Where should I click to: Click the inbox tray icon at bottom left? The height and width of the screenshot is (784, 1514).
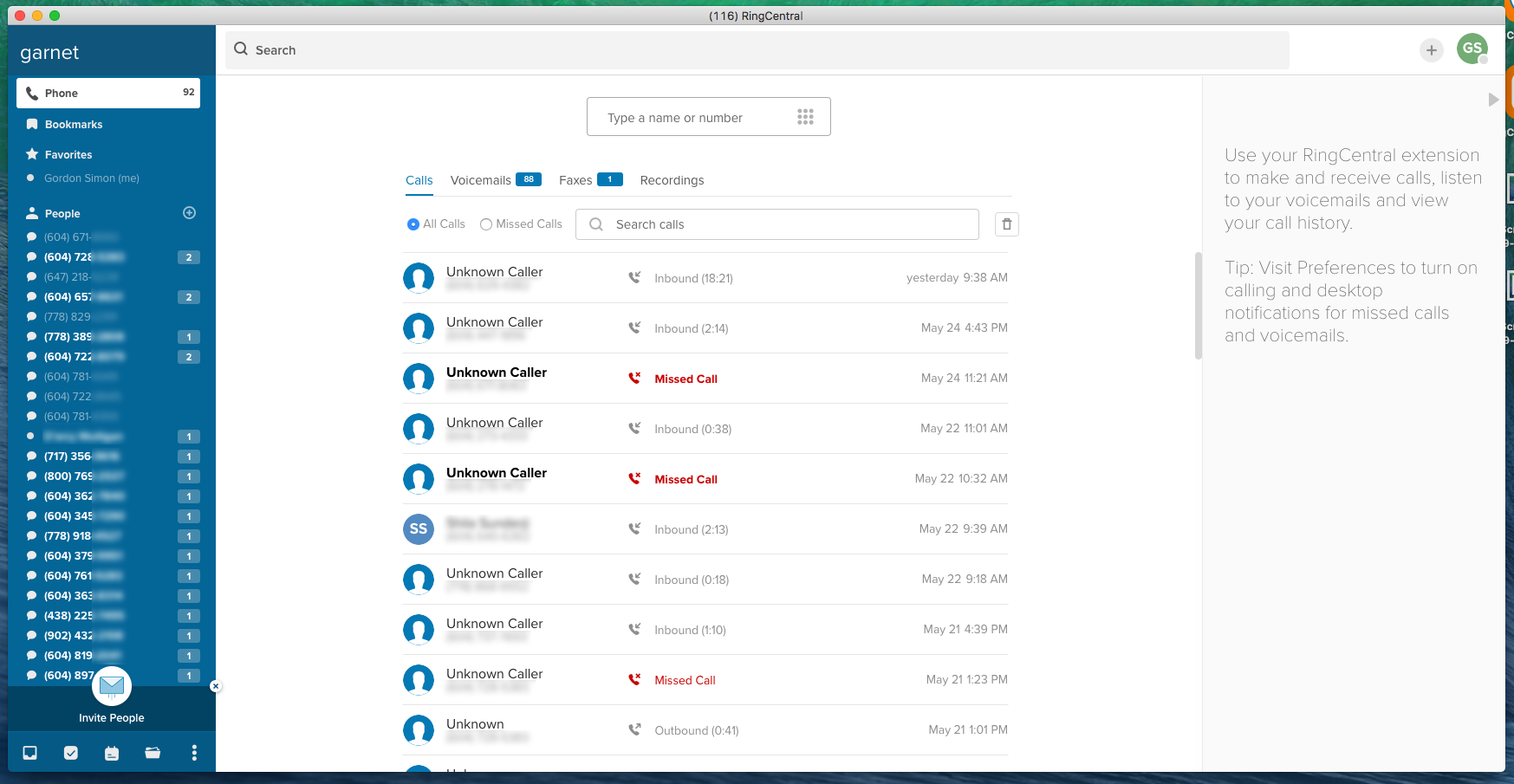click(30, 753)
